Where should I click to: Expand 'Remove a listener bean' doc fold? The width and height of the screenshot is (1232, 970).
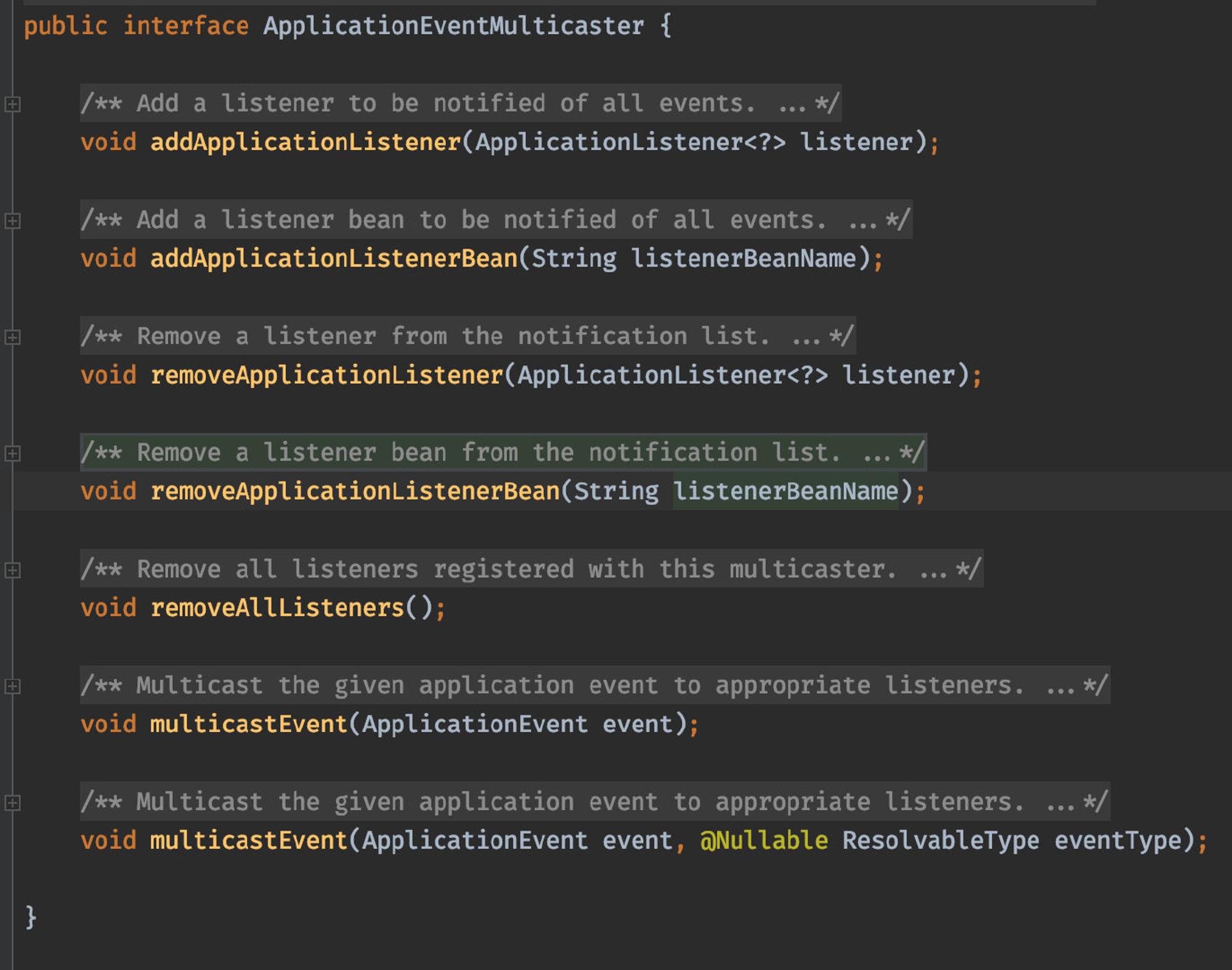pos(12,453)
